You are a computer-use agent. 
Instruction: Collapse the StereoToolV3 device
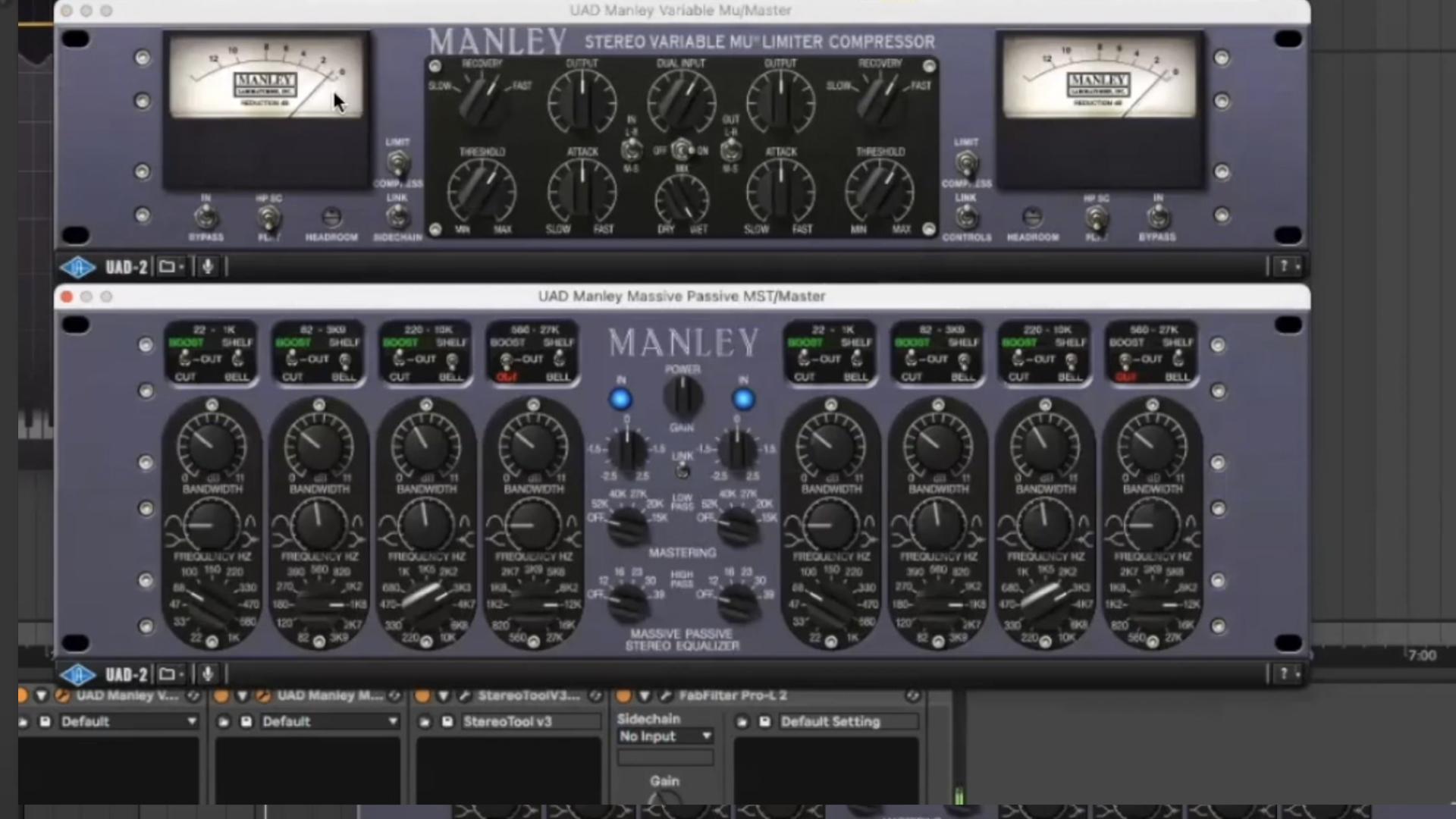pyautogui.click(x=444, y=695)
